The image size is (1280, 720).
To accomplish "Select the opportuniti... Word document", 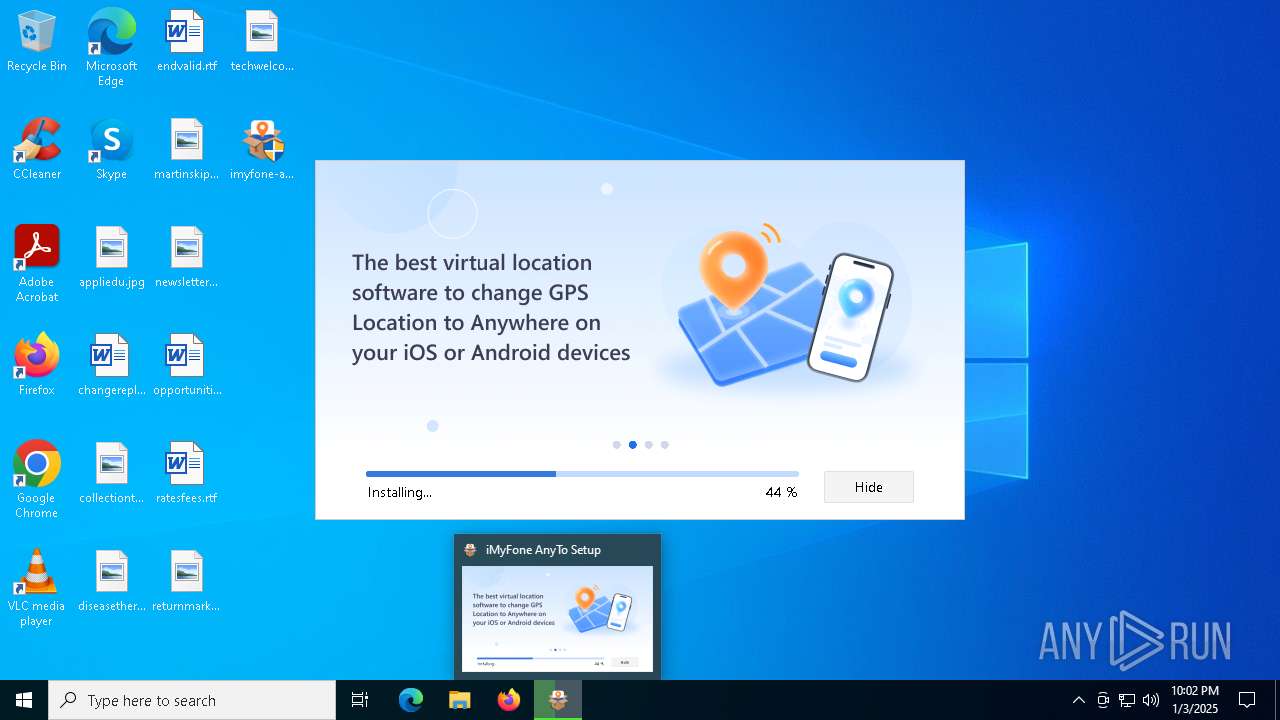I will click(x=187, y=366).
